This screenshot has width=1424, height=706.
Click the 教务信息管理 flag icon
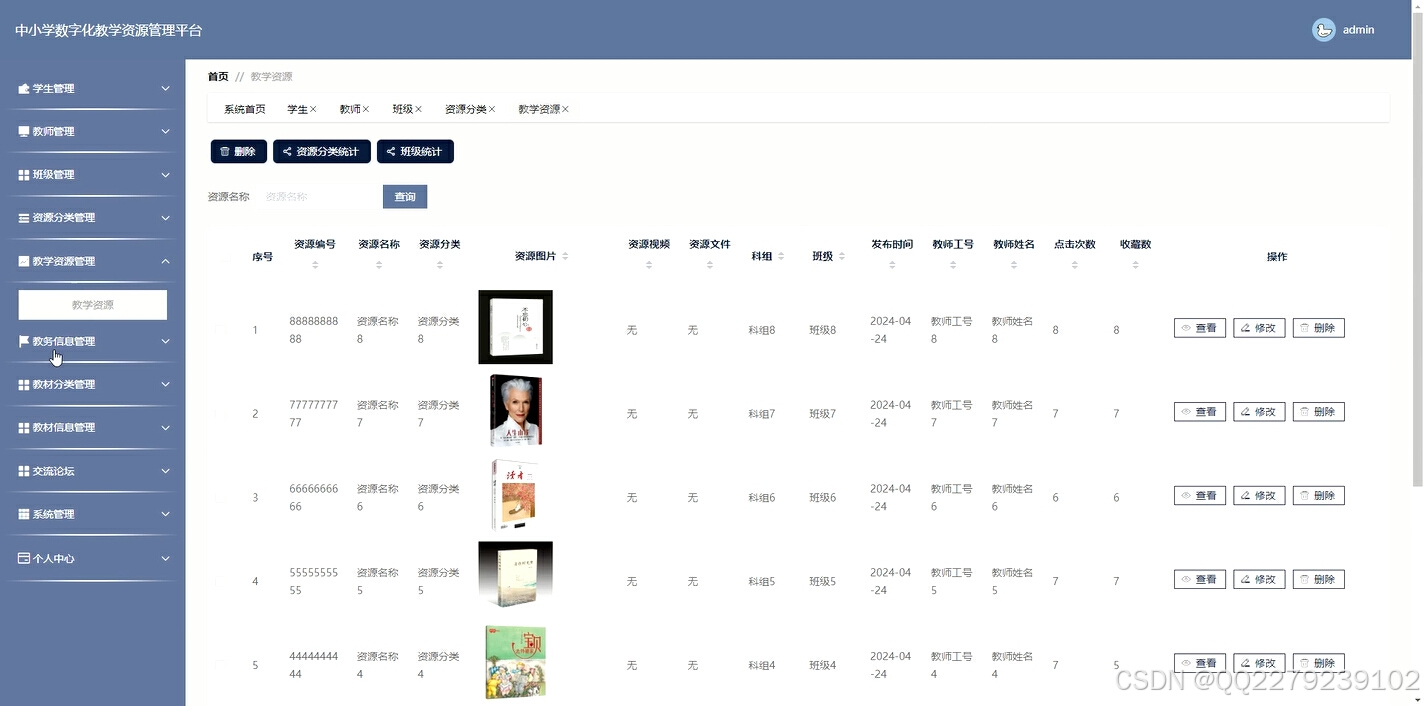[x=23, y=341]
